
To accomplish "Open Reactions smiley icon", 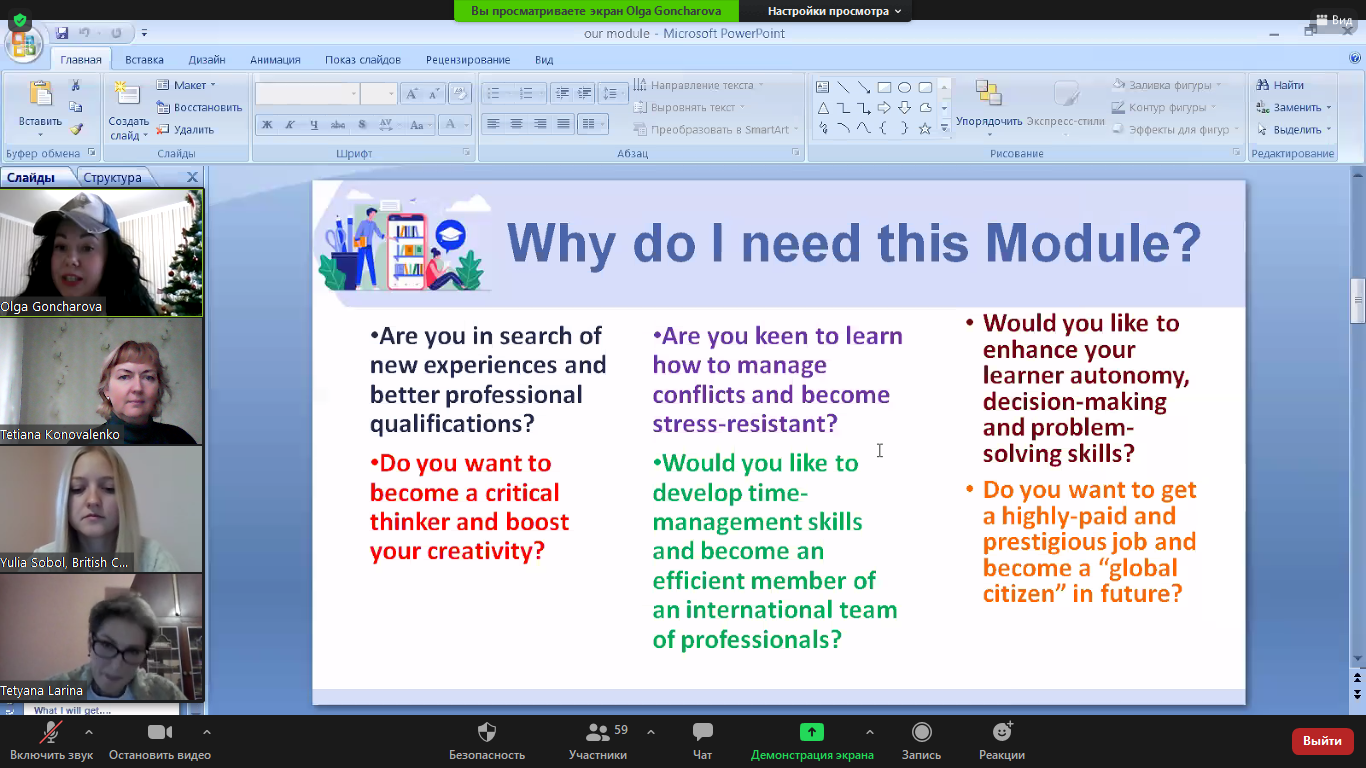I will click(x=1001, y=733).
